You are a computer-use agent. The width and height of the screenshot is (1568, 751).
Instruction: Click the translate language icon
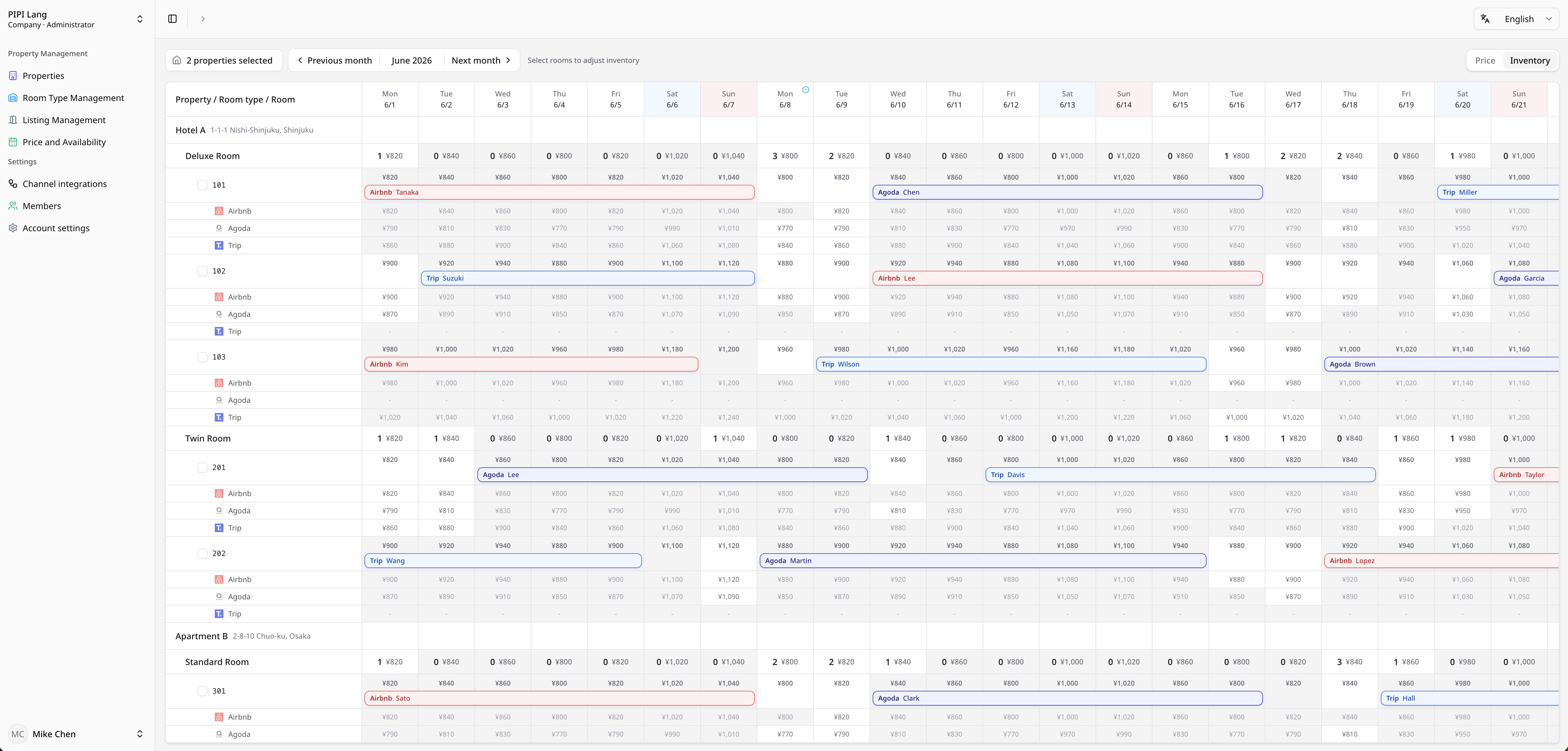click(x=1485, y=19)
